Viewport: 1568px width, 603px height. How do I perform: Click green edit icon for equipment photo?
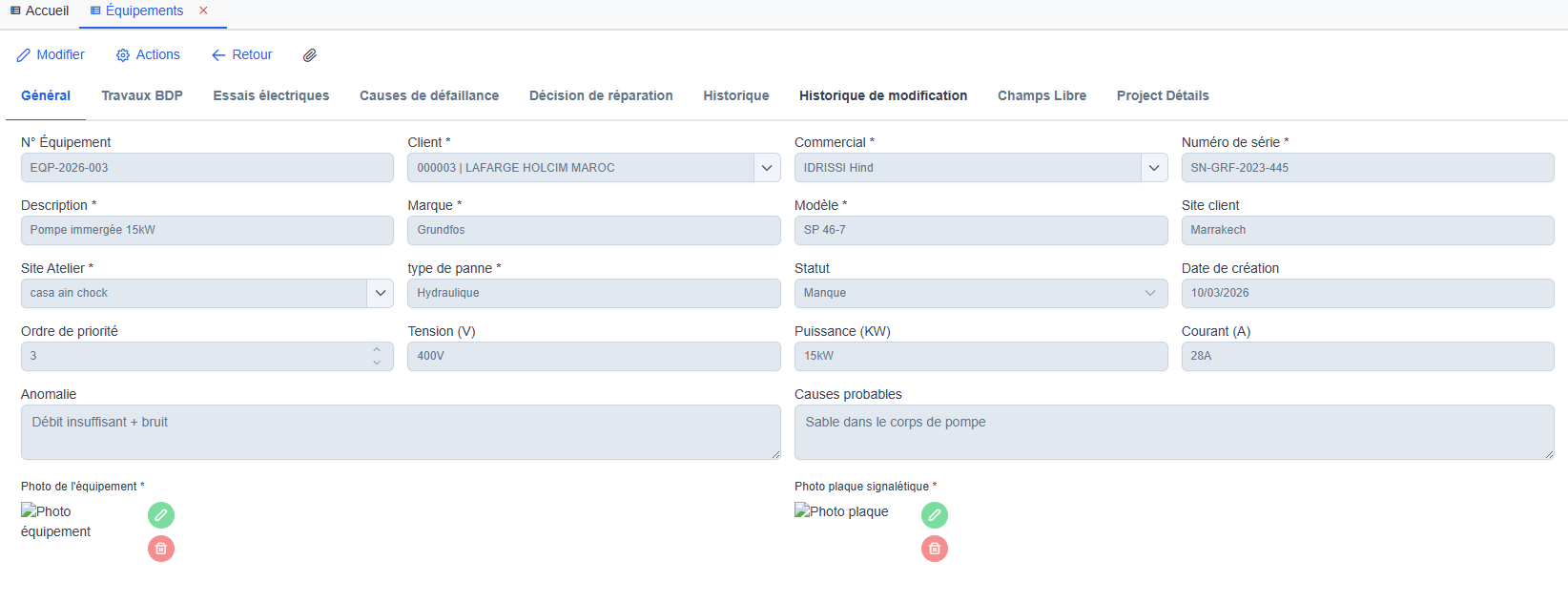pyautogui.click(x=161, y=515)
